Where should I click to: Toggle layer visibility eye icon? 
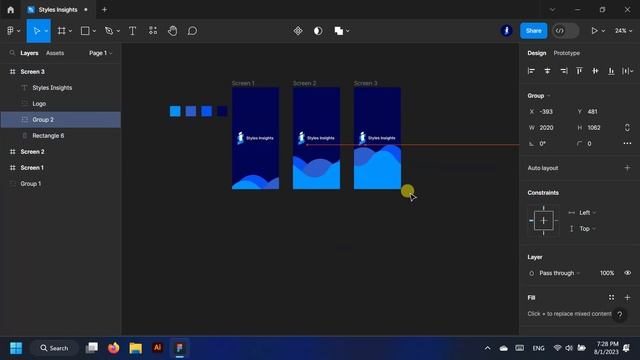coord(627,273)
